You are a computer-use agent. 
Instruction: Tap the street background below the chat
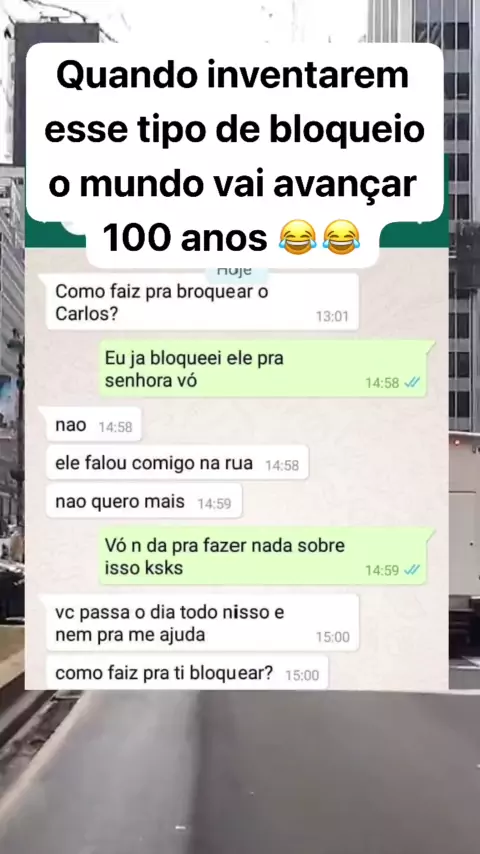click(240, 772)
